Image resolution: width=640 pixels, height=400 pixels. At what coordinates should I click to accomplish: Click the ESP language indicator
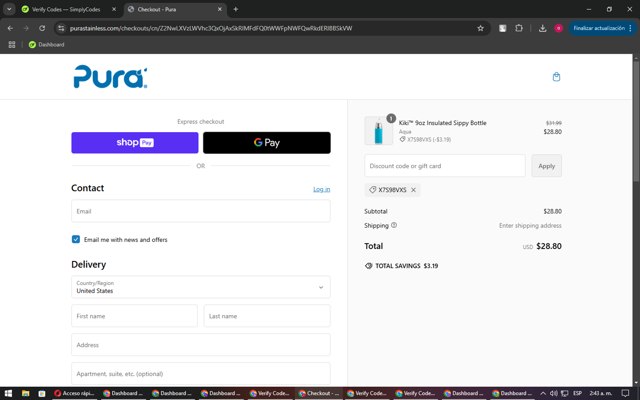click(x=577, y=393)
